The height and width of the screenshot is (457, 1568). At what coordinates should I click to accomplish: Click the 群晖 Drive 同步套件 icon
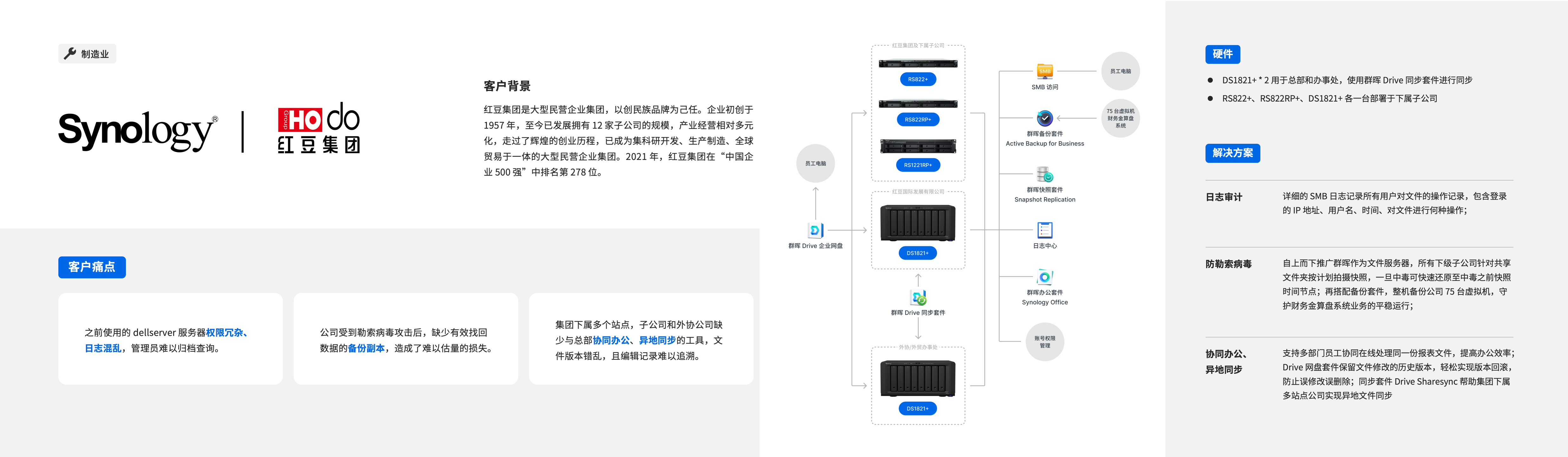click(918, 297)
